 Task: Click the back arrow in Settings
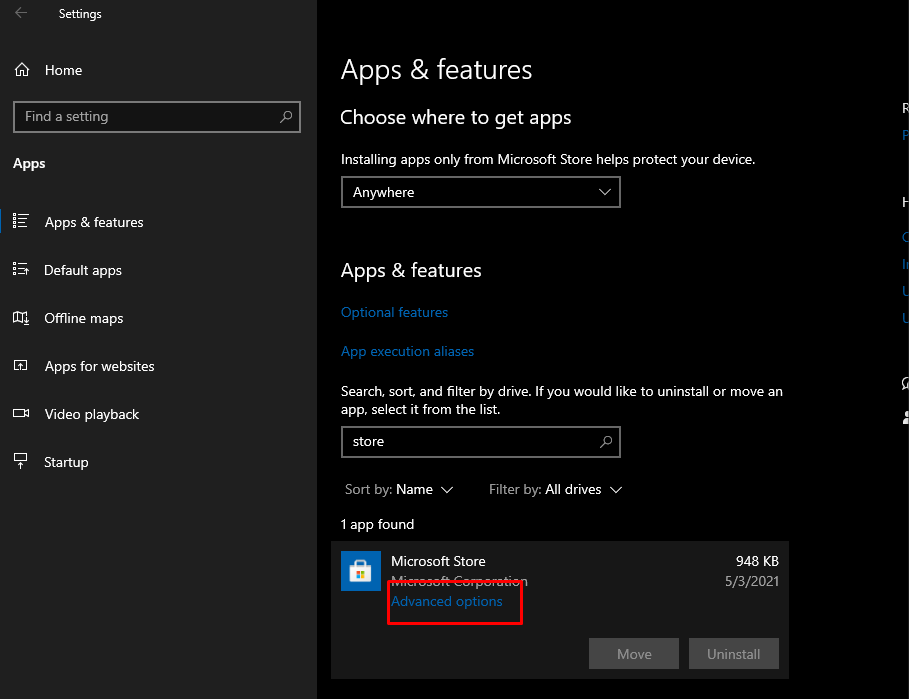point(21,13)
